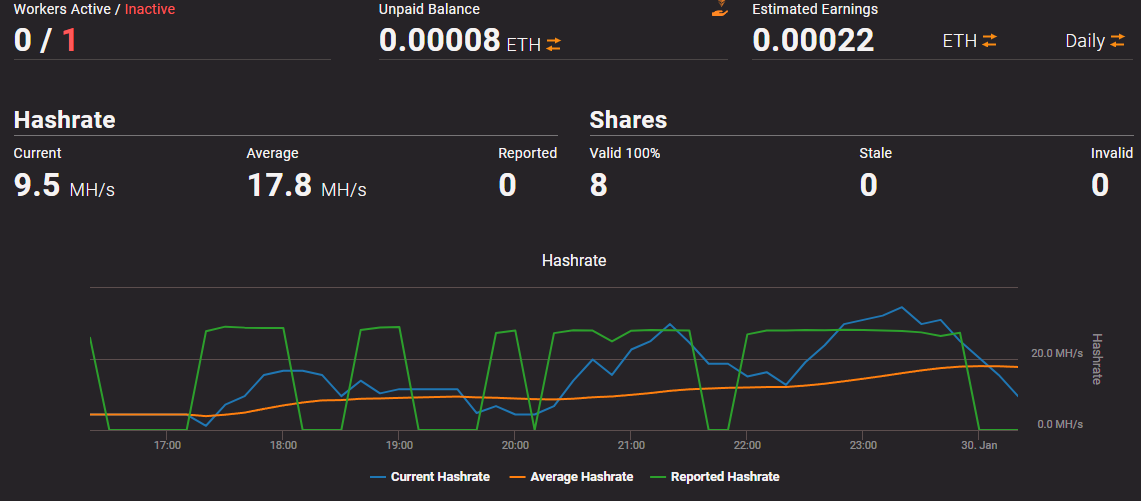Click the 17:00 time axis label
Image resolution: width=1141 pixels, height=501 pixels.
(x=167, y=445)
